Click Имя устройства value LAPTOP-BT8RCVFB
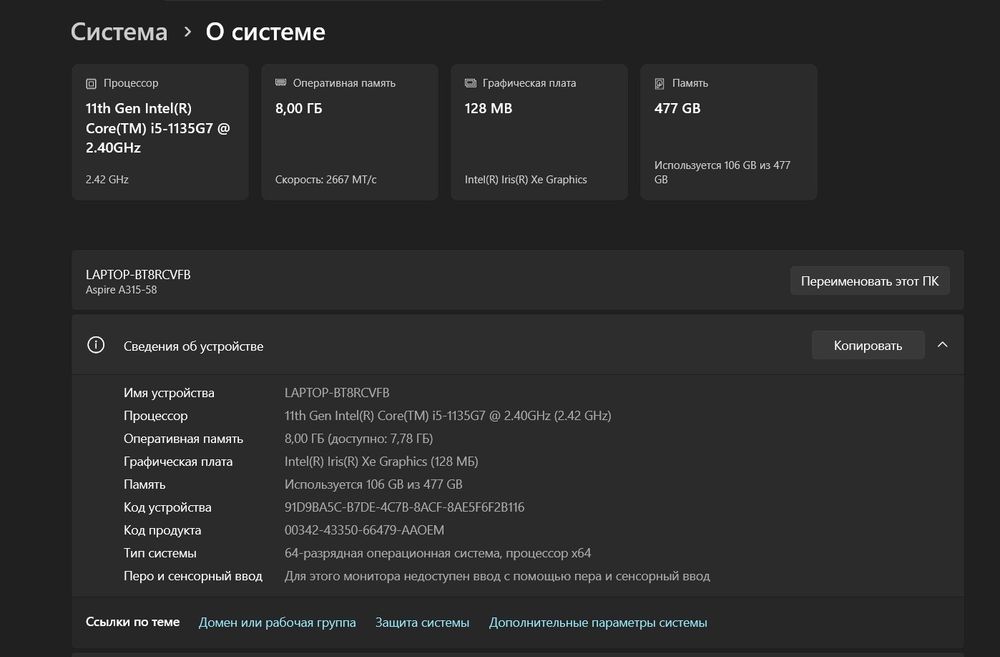This screenshot has width=1000, height=657. click(x=337, y=392)
